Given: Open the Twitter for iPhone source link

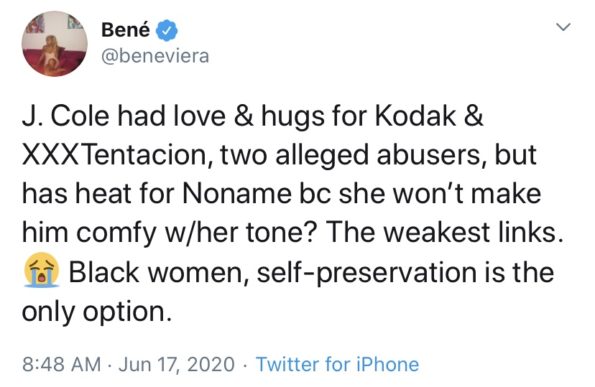Looking at the screenshot, I should click(337, 364).
